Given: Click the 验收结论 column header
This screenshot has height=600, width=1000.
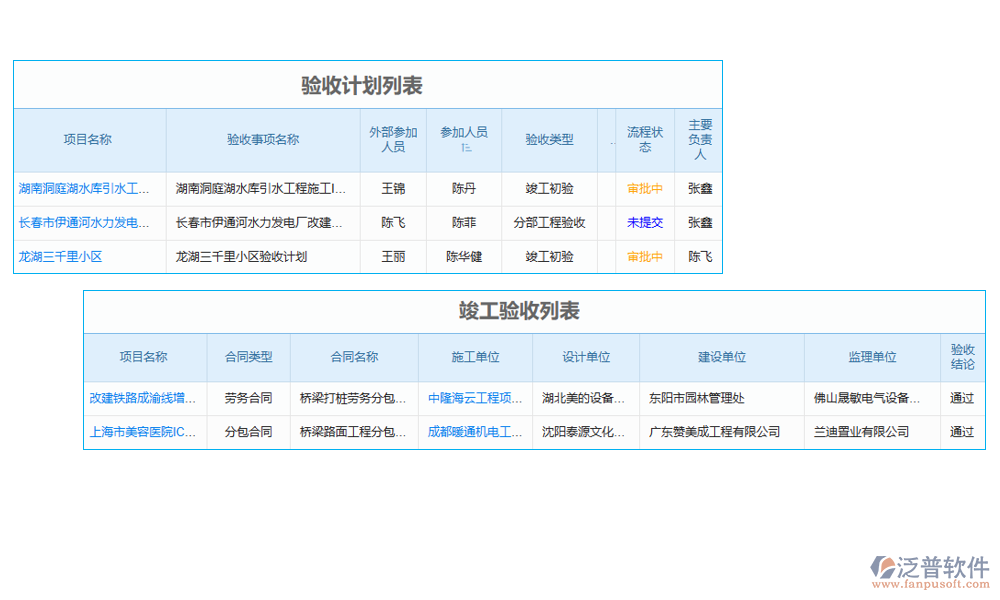Looking at the screenshot, I should 961,357.
